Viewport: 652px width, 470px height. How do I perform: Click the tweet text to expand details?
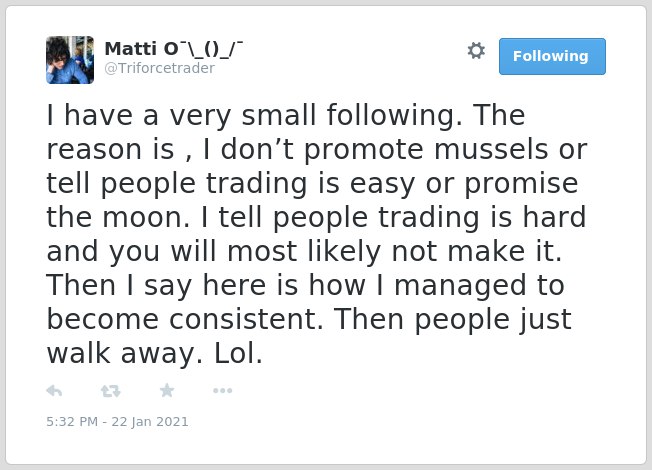pyautogui.click(x=316, y=234)
